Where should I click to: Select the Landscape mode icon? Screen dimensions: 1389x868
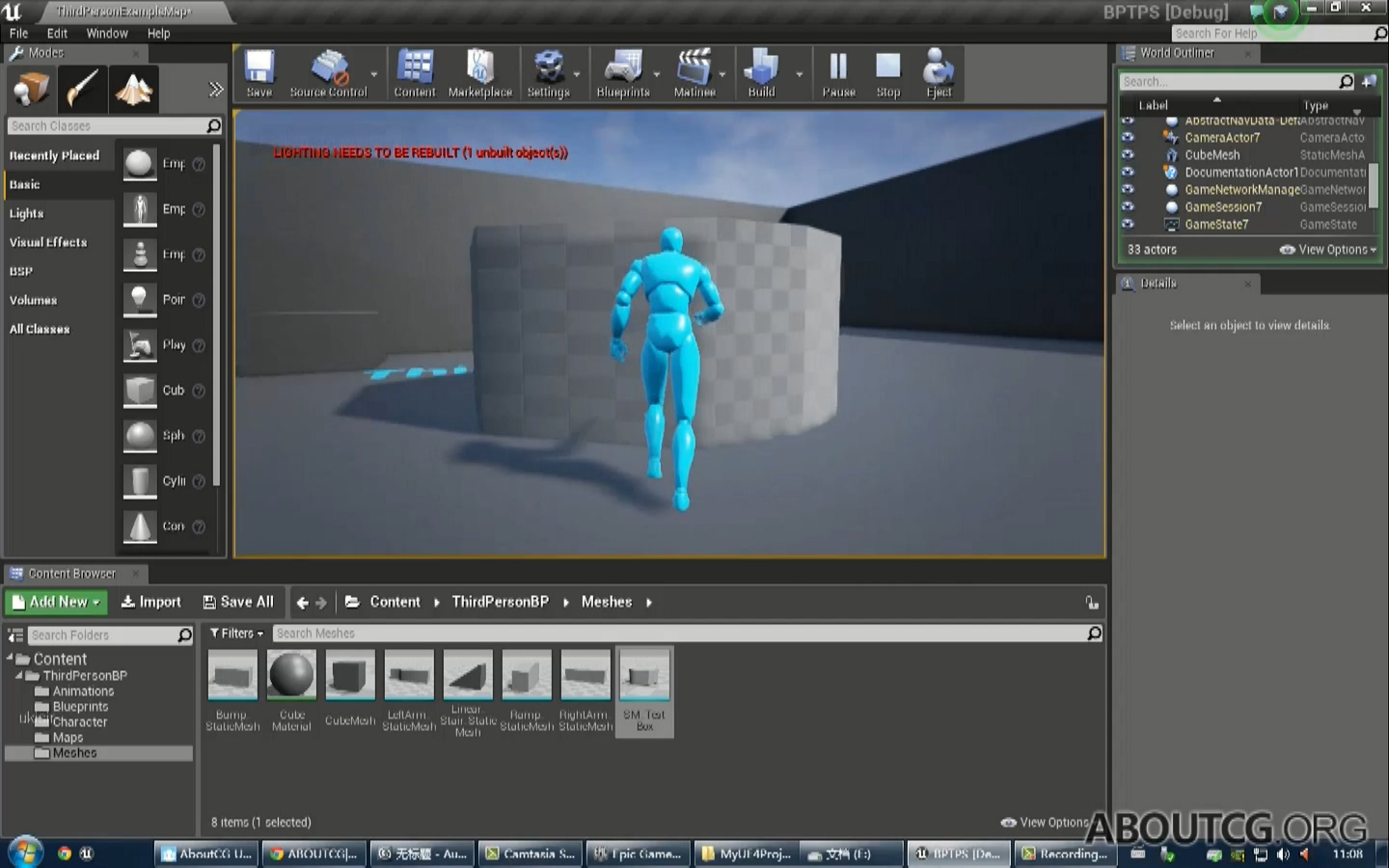pyautogui.click(x=134, y=90)
